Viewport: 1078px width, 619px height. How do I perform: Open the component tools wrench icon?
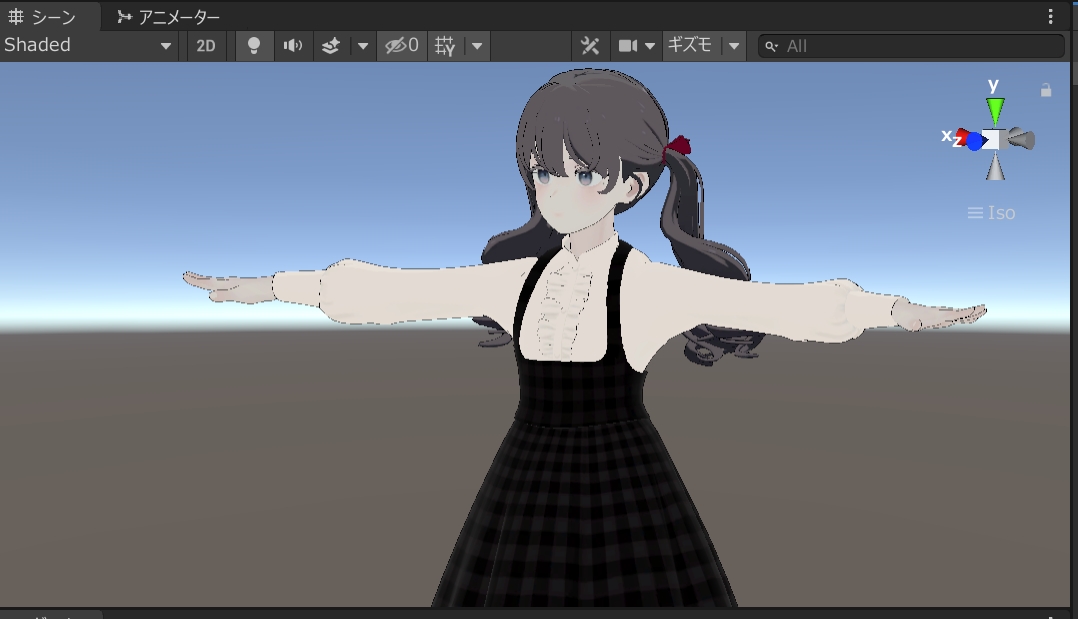click(x=590, y=46)
